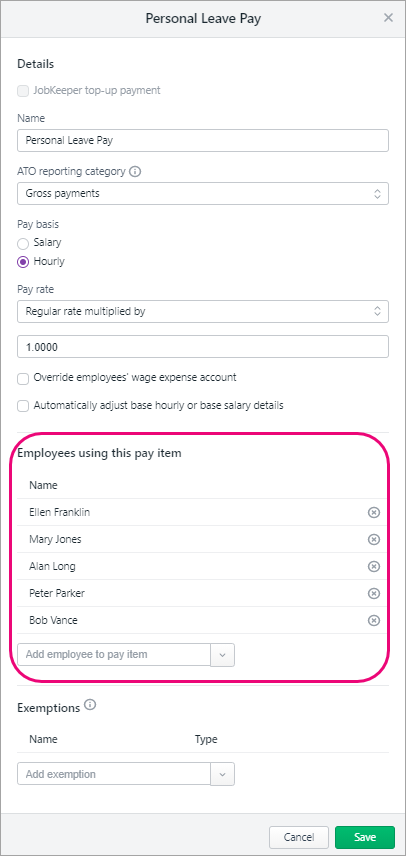
Task: Close the Personal Leave Pay dialog
Action: point(388,18)
